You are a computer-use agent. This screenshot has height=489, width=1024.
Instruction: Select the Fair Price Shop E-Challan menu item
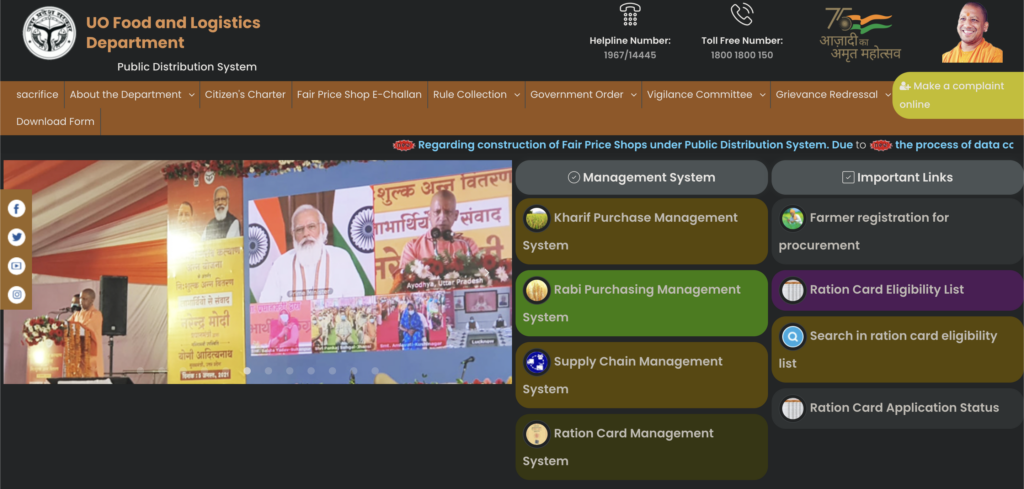359,95
